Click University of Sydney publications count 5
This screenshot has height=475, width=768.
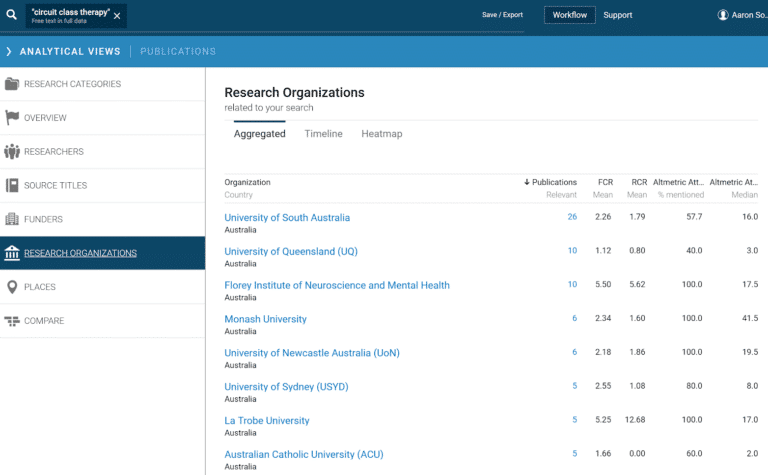click(x=575, y=385)
